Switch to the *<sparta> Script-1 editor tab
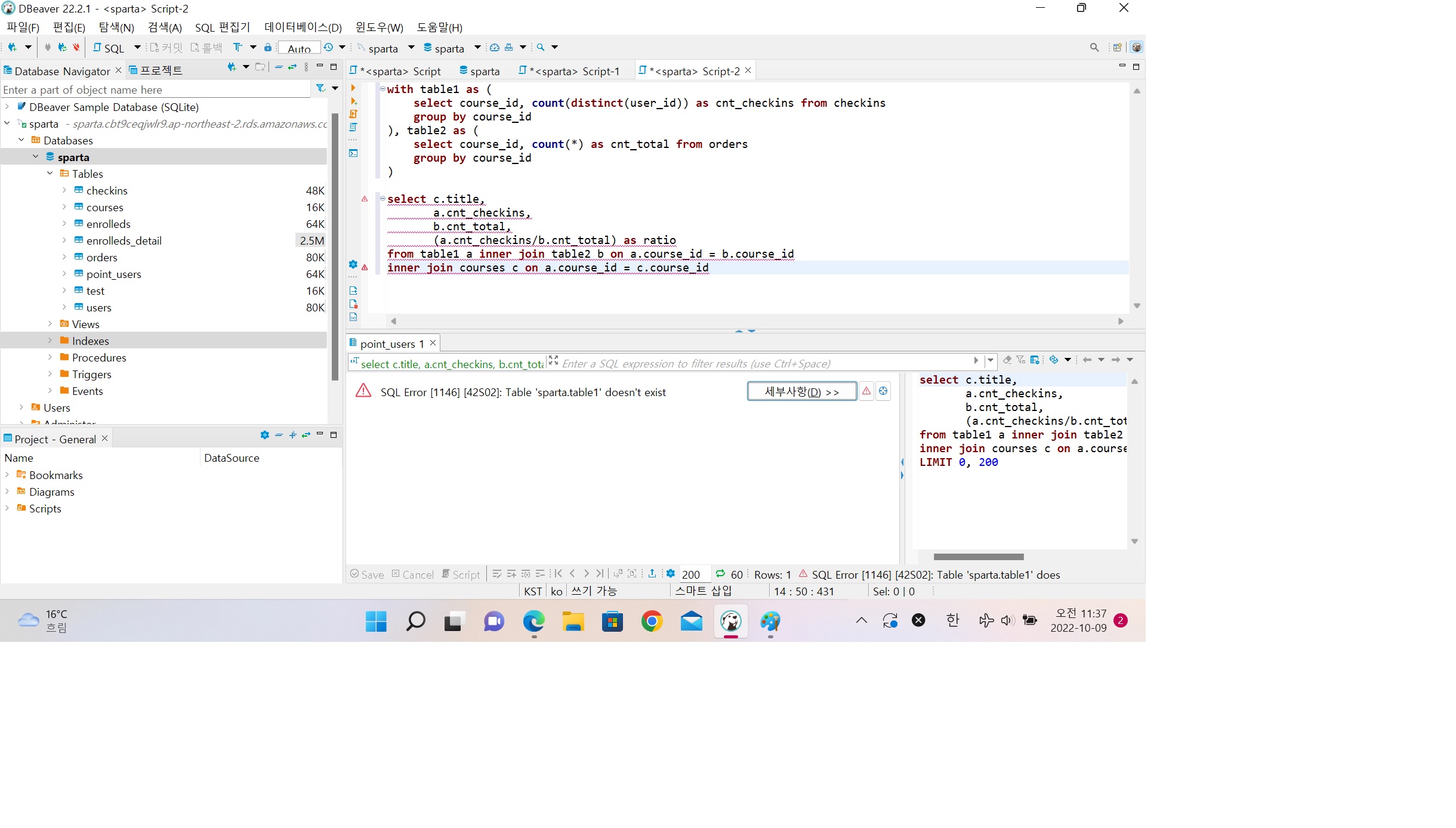Screen dimensions: 1456x828 click(570, 71)
